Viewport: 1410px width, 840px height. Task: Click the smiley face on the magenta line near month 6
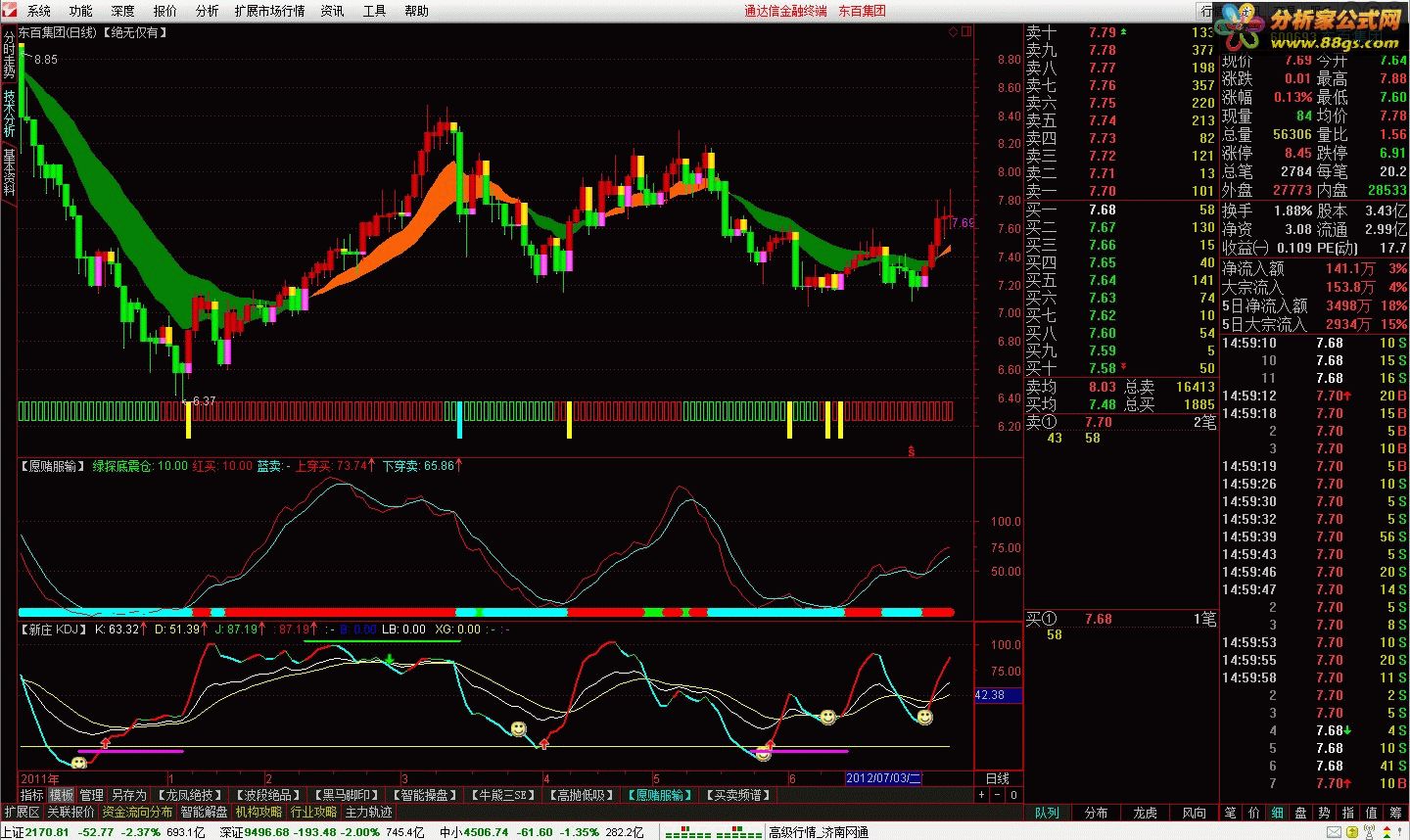coord(764,754)
